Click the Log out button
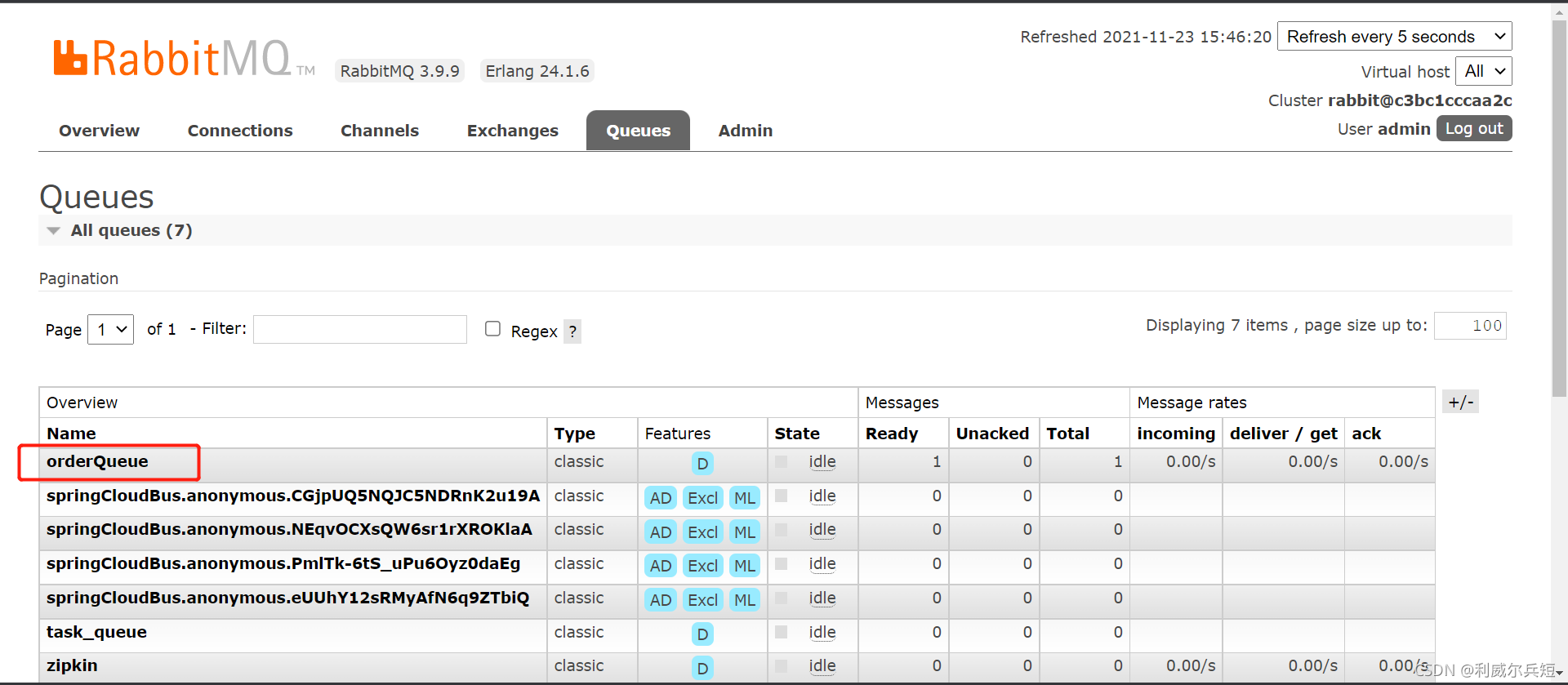Image resolution: width=1568 pixels, height=685 pixels. 1474,128
